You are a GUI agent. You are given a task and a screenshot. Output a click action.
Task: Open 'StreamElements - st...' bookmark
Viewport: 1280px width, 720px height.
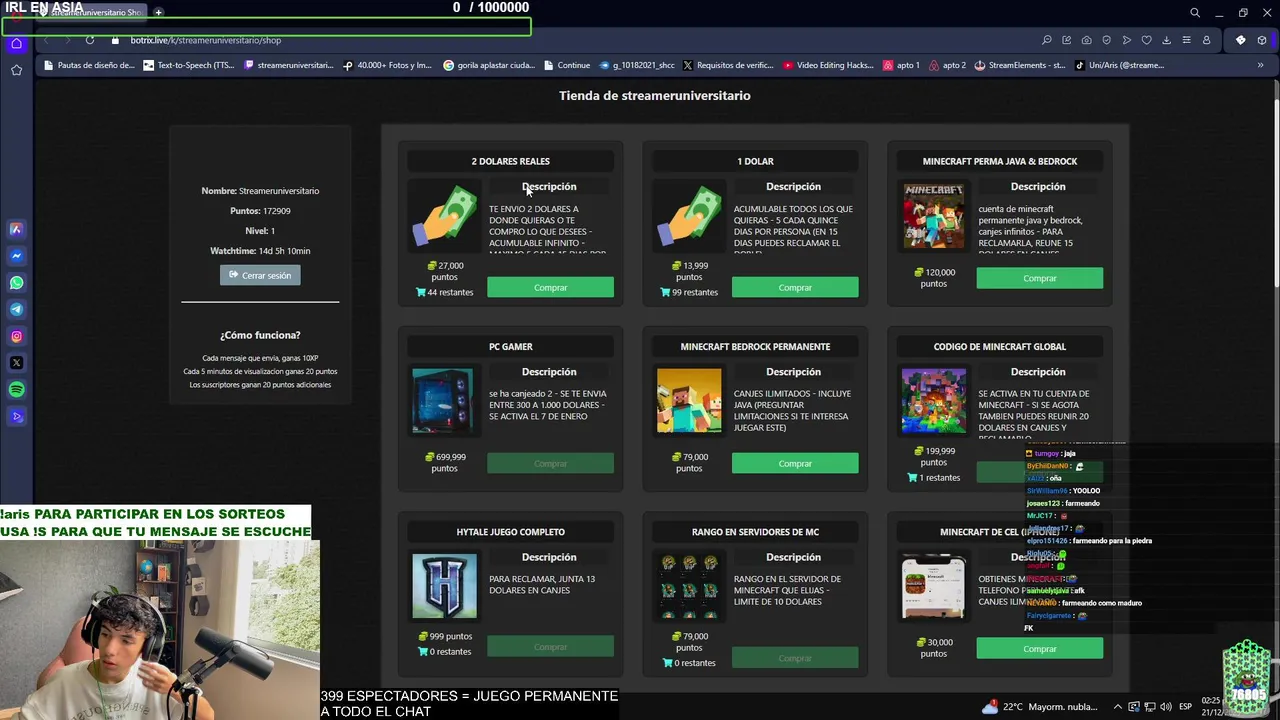[x=1020, y=65]
